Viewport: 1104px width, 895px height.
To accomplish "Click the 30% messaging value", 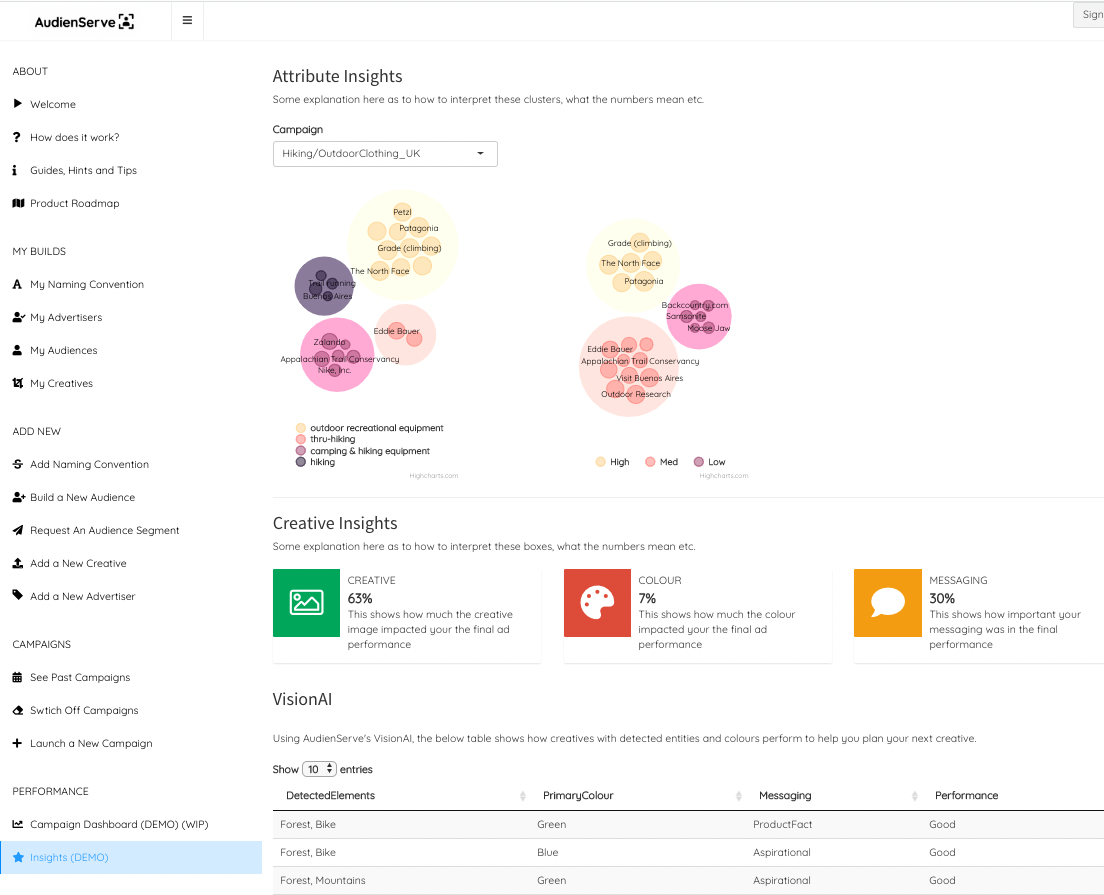I will [942, 599].
